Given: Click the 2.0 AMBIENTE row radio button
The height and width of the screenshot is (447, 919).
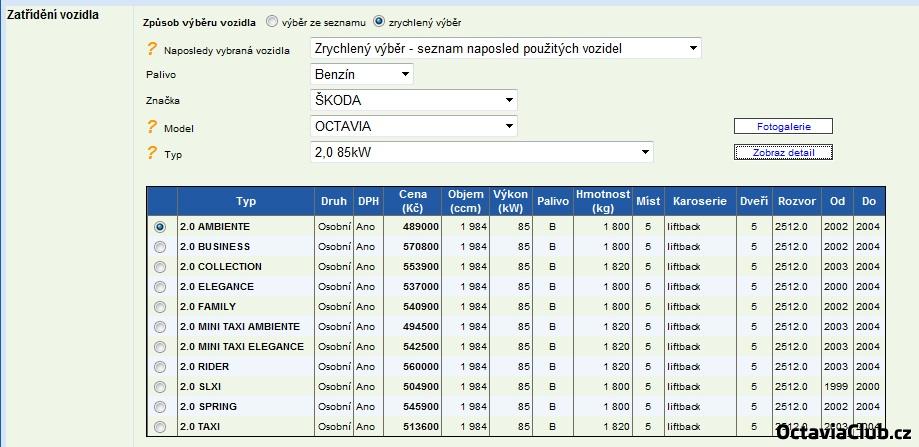Looking at the screenshot, I should 160,227.
